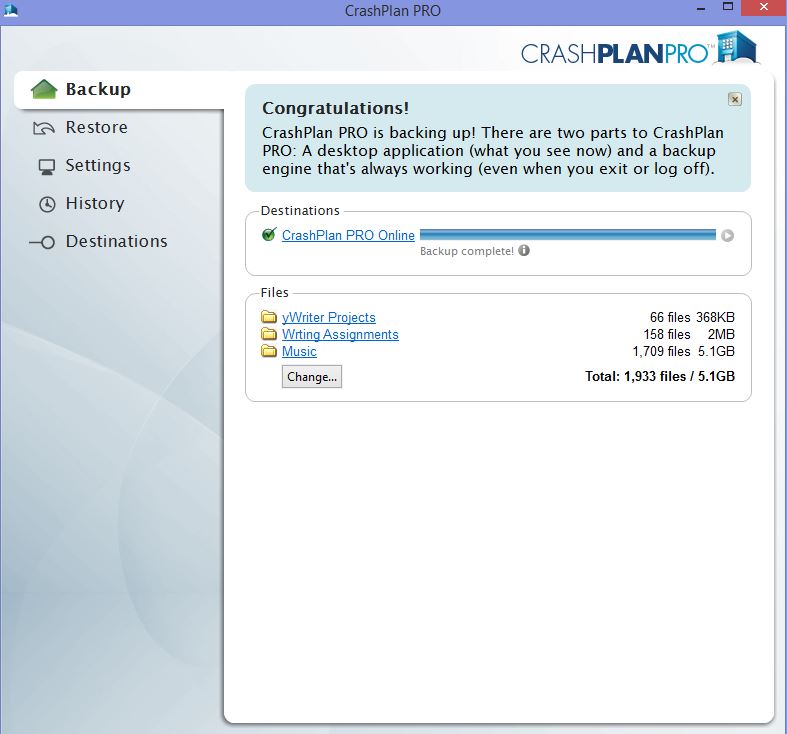
Task: Click the Restore arrow icon in sidebar
Action: pos(44,129)
